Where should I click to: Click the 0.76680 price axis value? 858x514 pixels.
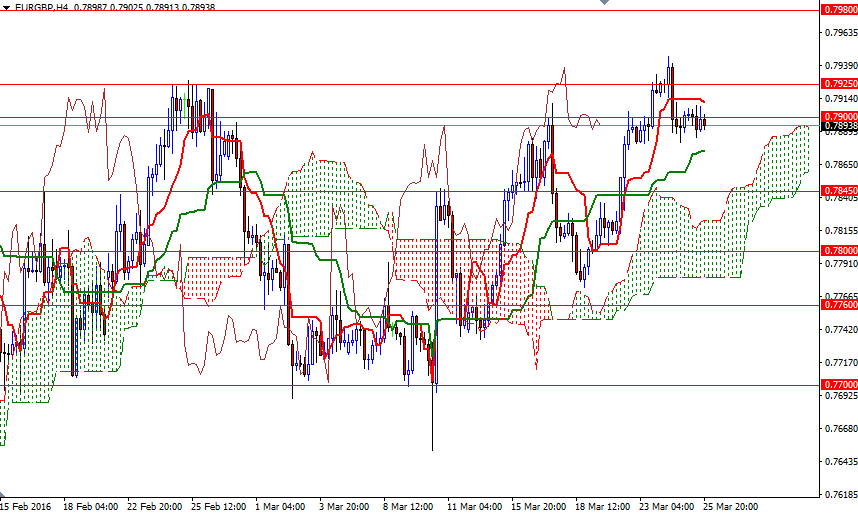pyautogui.click(x=841, y=429)
